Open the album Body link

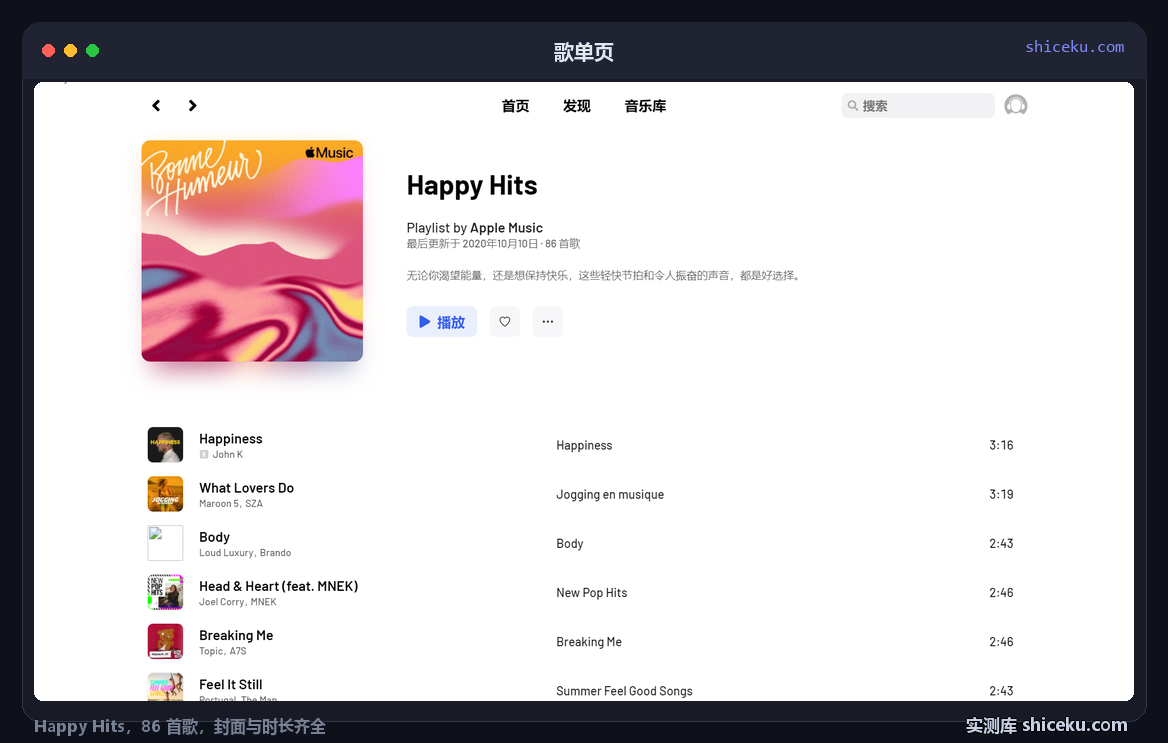click(570, 544)
